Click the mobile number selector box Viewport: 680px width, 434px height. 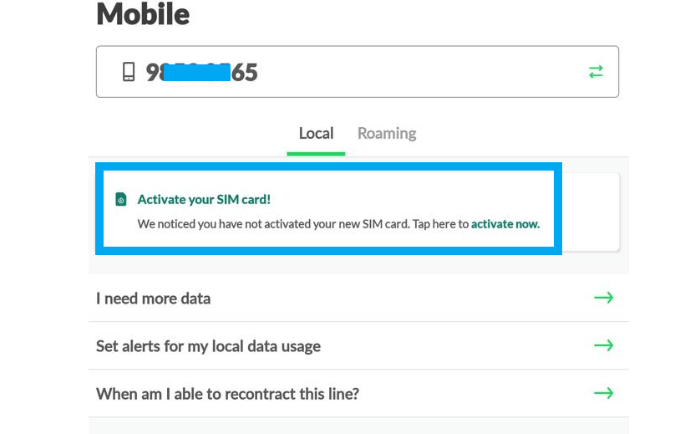pos(357,72)
